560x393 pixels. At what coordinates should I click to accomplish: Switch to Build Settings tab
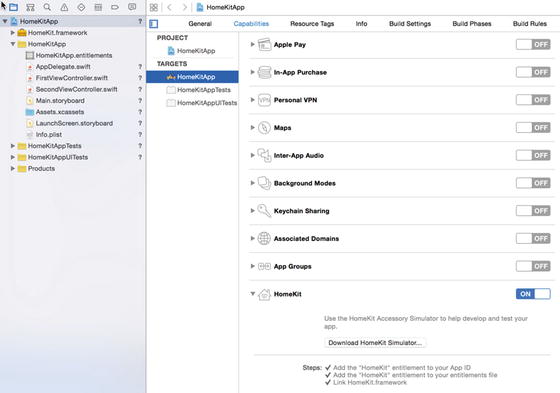tap(410, 24)
